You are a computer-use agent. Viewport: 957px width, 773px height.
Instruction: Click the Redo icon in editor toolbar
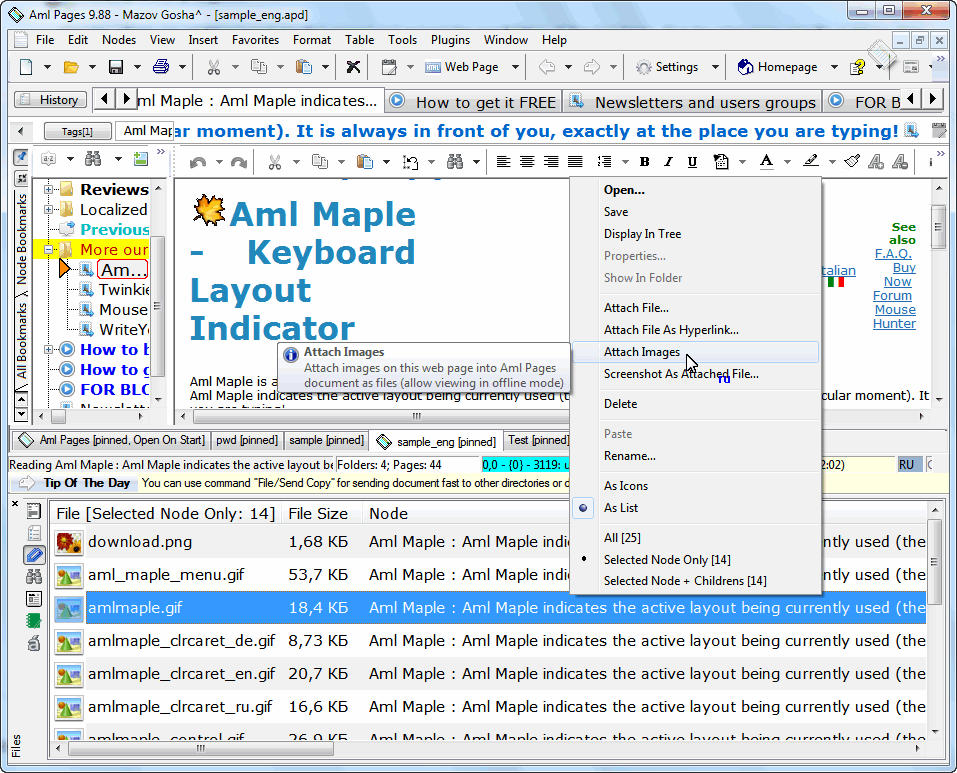click(239, 162)
